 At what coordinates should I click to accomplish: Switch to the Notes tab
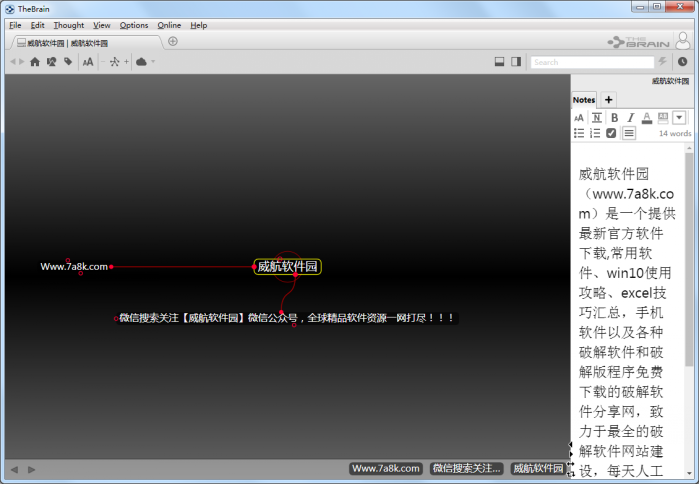pos(584,100)
